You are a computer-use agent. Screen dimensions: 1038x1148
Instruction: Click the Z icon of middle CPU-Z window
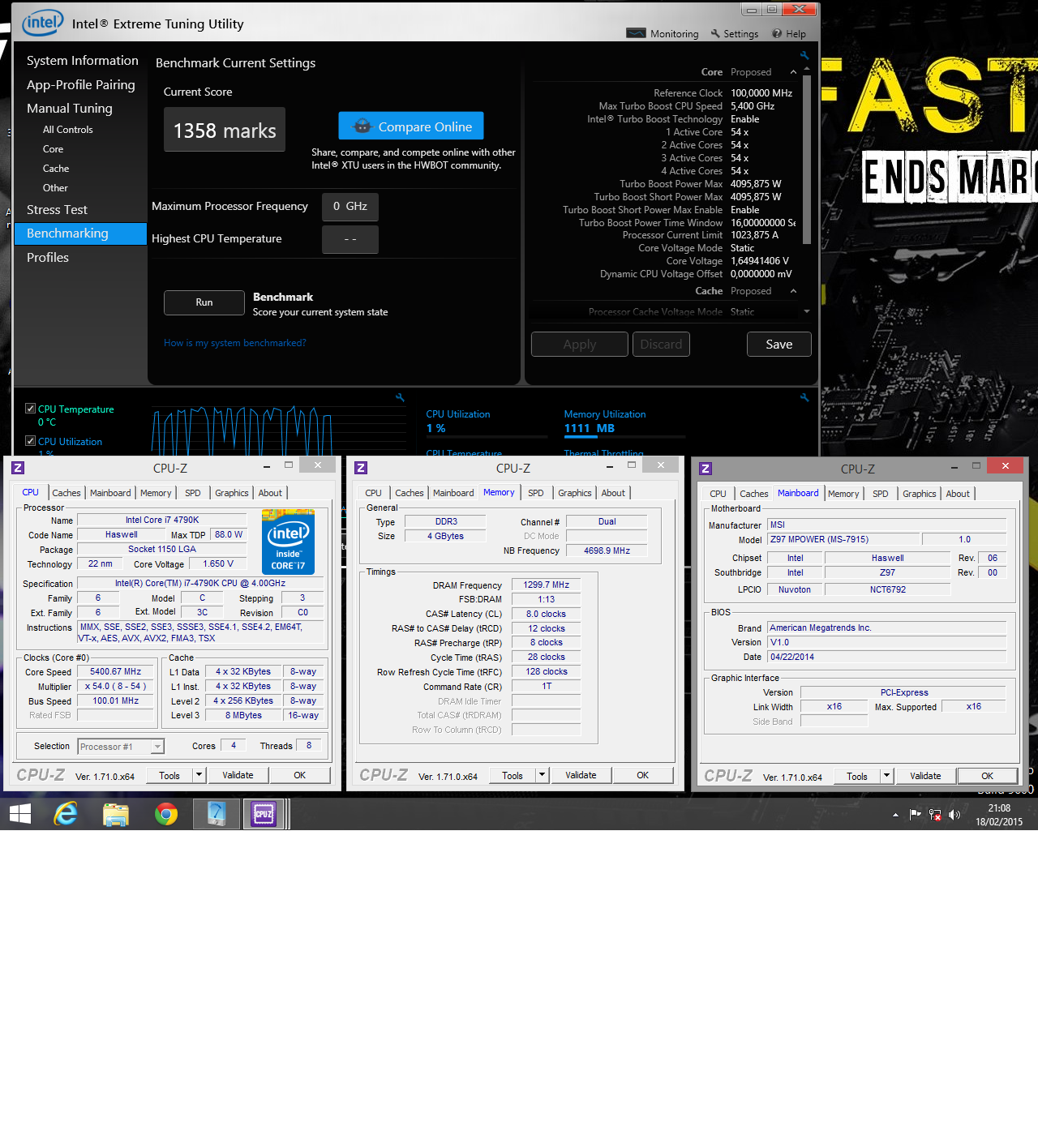(361, 468)
